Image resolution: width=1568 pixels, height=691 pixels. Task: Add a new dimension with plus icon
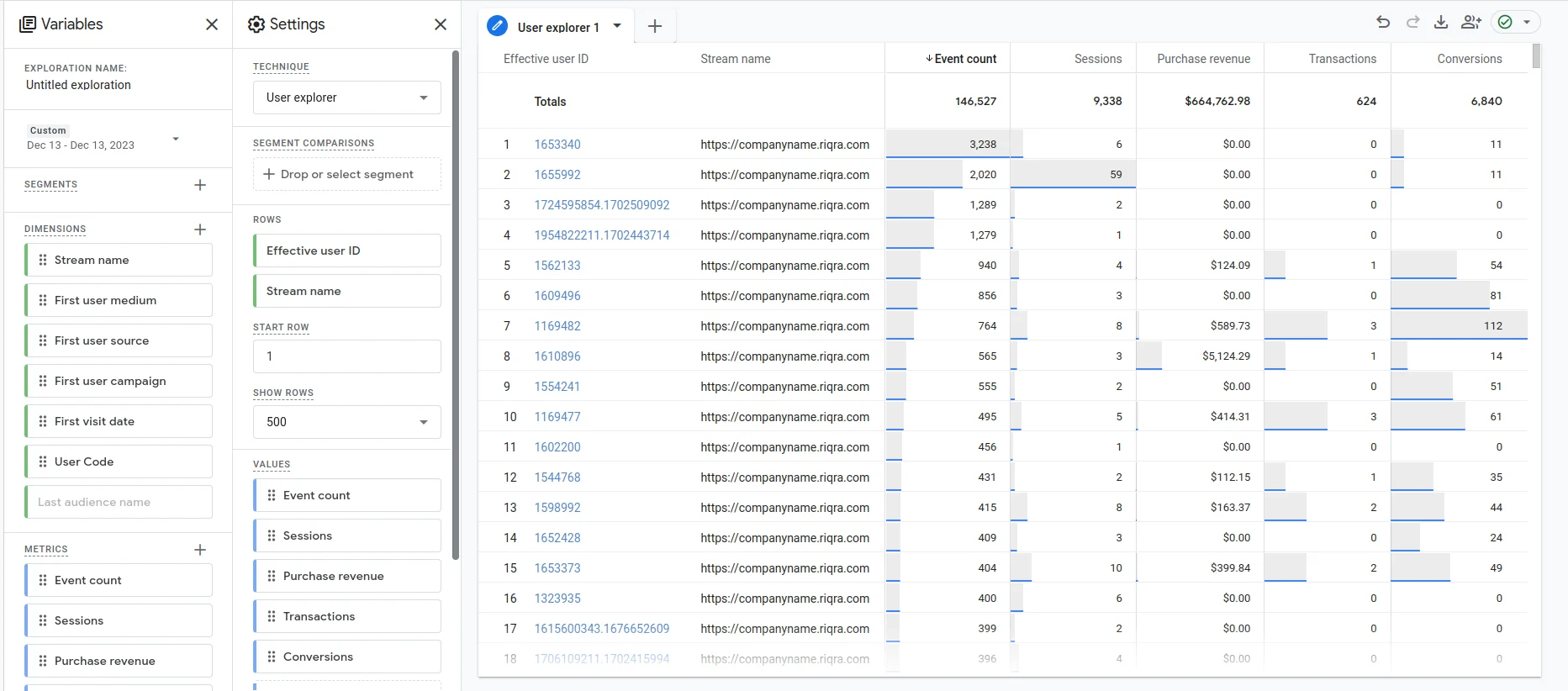coord(200,229)
